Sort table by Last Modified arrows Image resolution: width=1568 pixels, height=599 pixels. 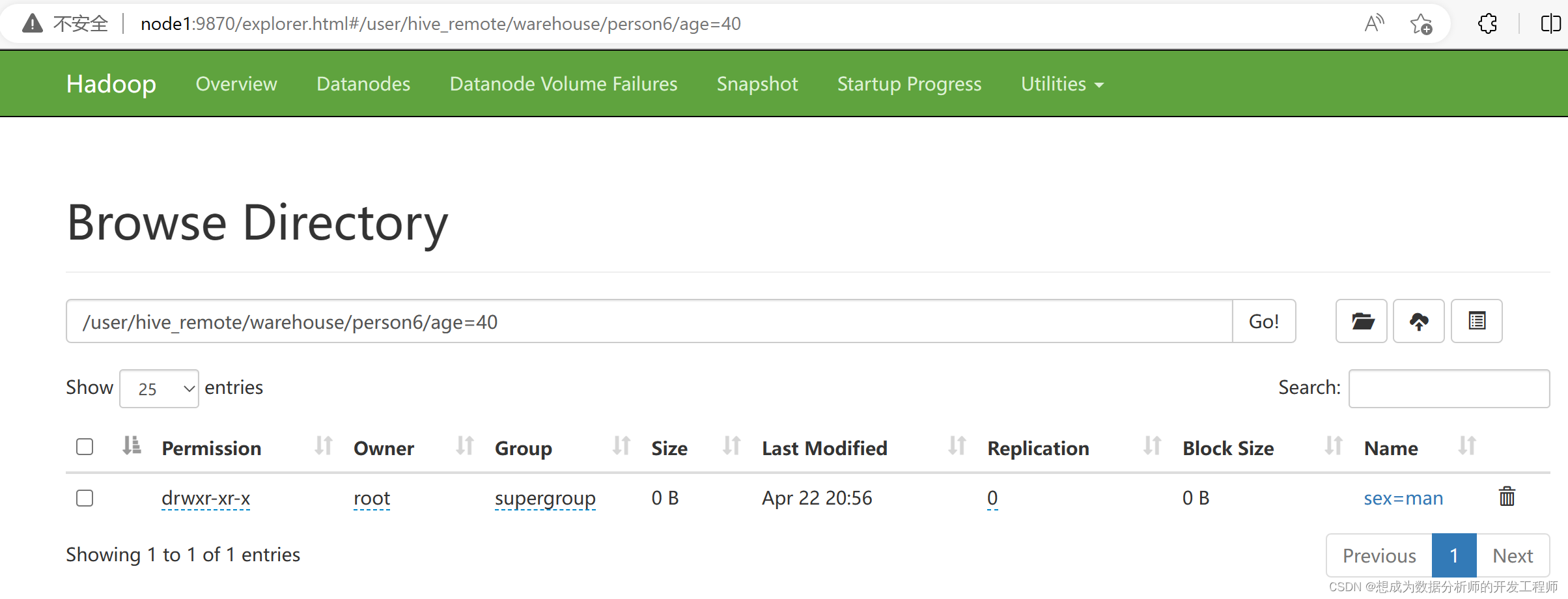pyautogui.click(x=957, y=446)
